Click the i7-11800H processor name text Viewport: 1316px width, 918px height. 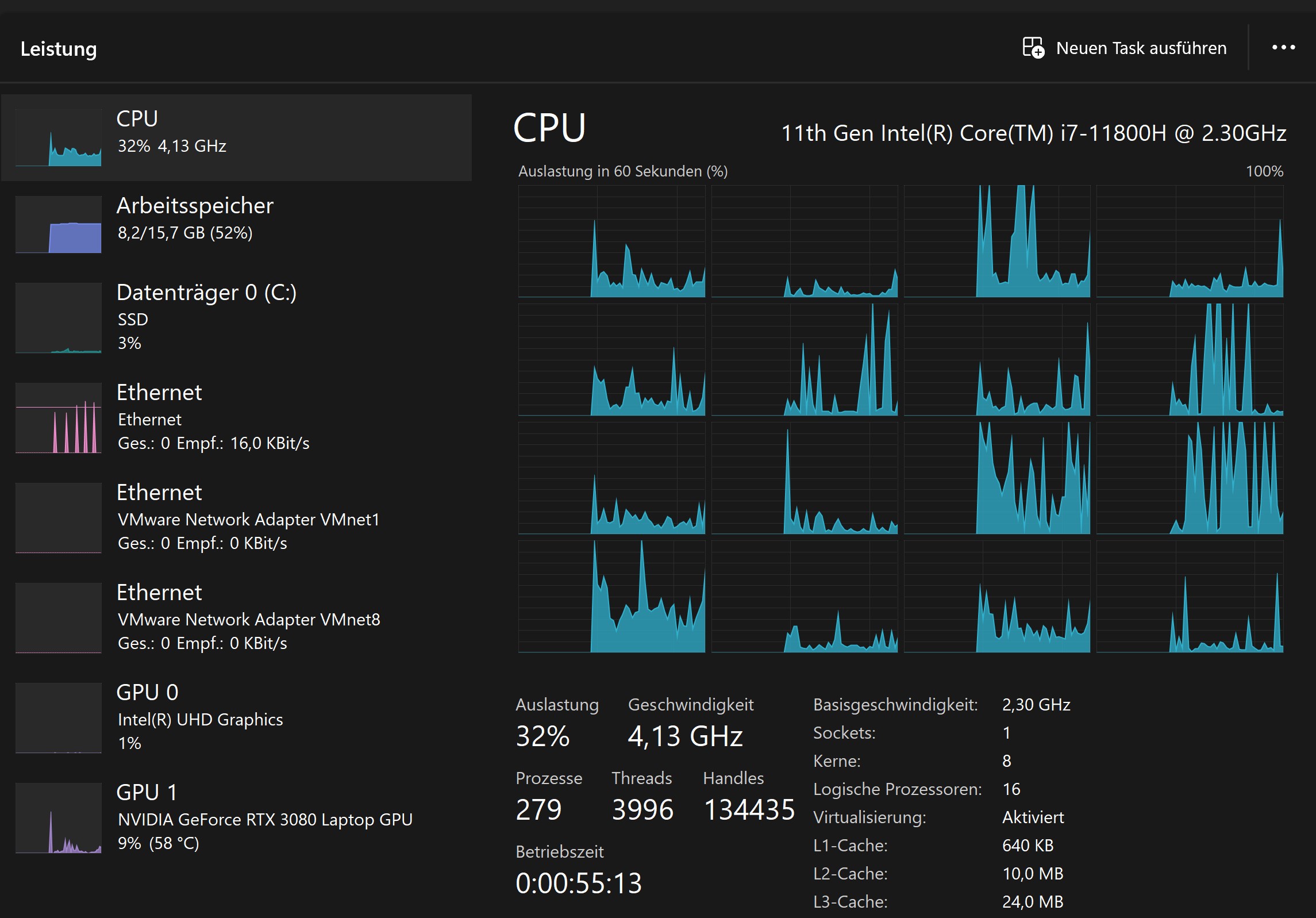tap(1033, 133)
